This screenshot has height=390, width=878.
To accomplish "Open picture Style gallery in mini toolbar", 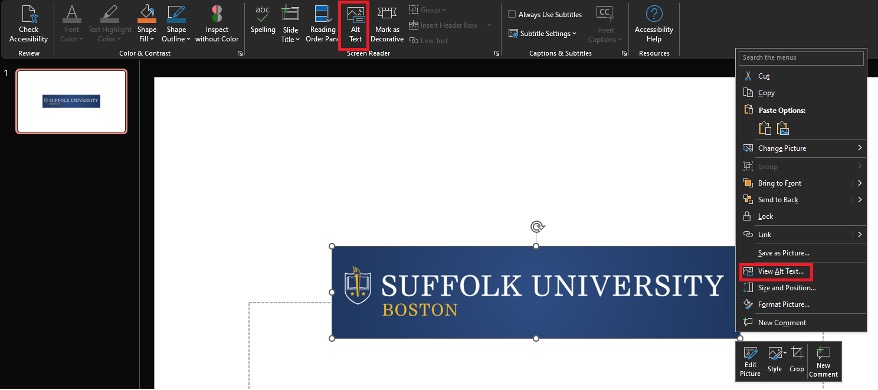I will point(775,361).
